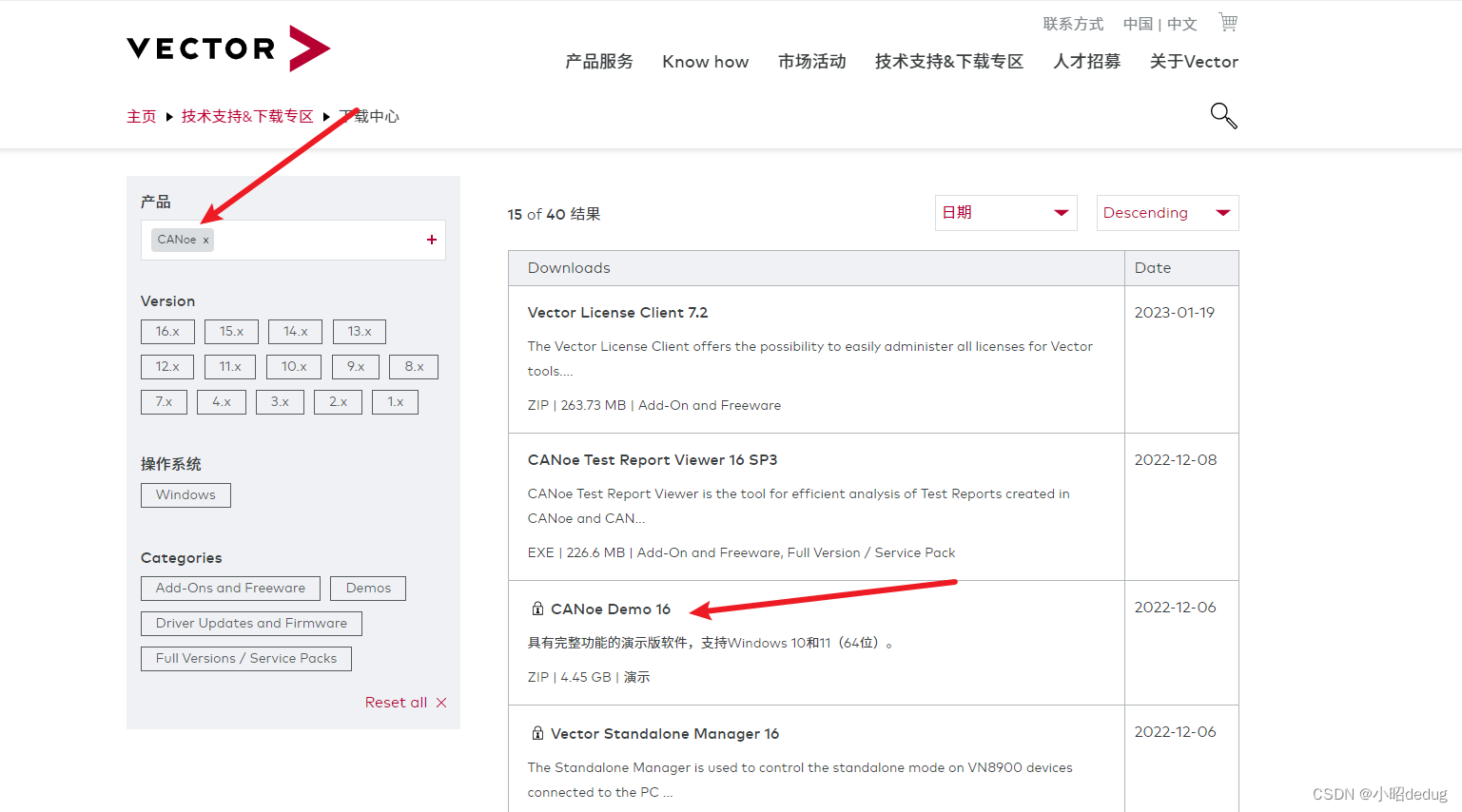Viewport: 1462px width, 812px height.
Task: Filter by Demos category
Action: pyautogui.click(x=368, y=589)
